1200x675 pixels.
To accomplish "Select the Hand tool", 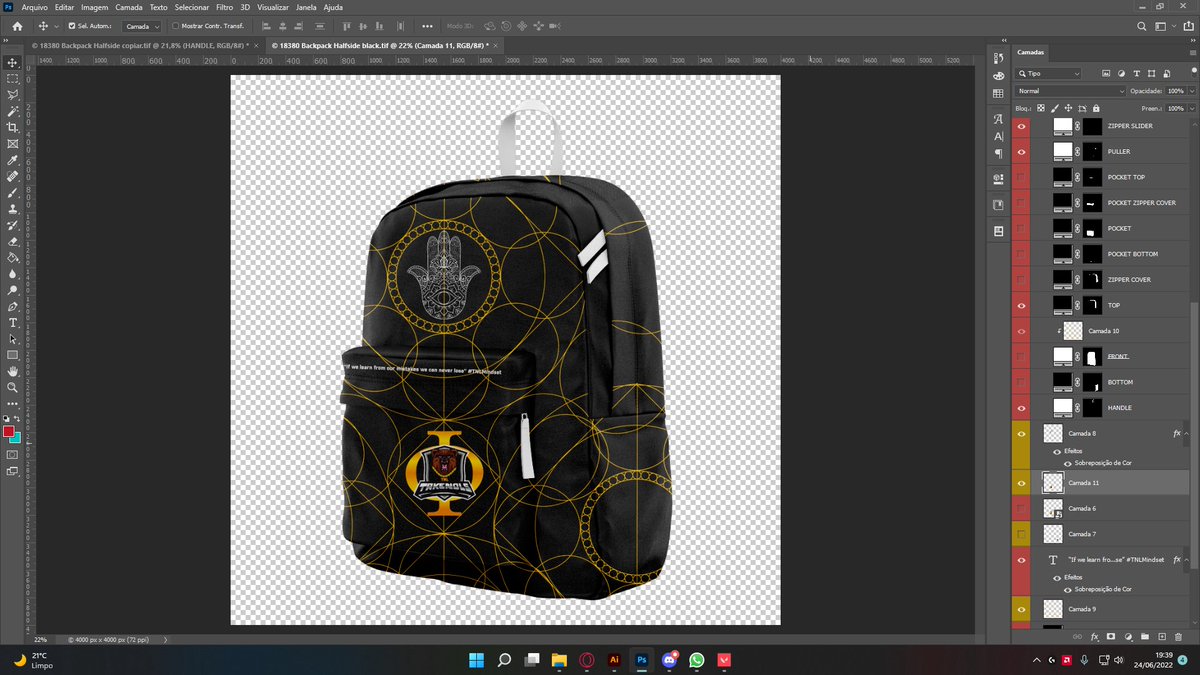I will tap(13, 371).
